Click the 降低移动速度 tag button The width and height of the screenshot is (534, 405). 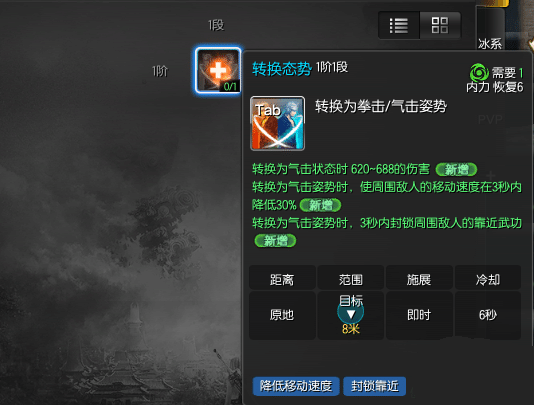pyautogui.click(x=296, y=386)
